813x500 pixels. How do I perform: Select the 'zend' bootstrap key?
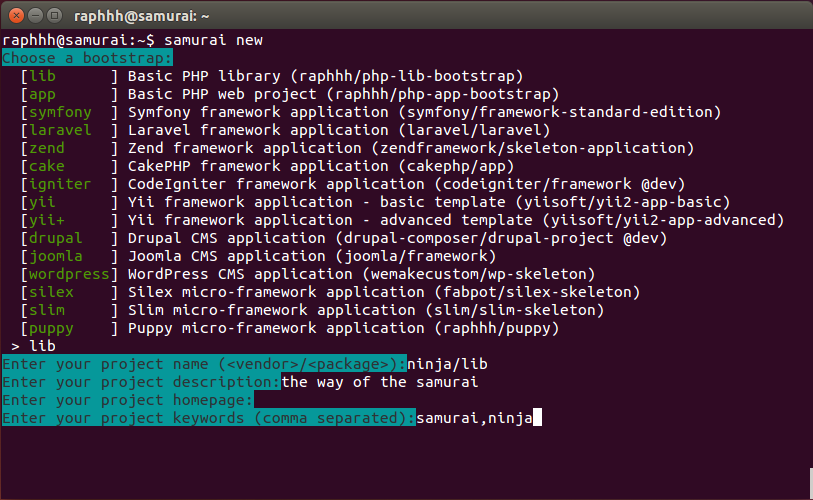tap(47, 148)
